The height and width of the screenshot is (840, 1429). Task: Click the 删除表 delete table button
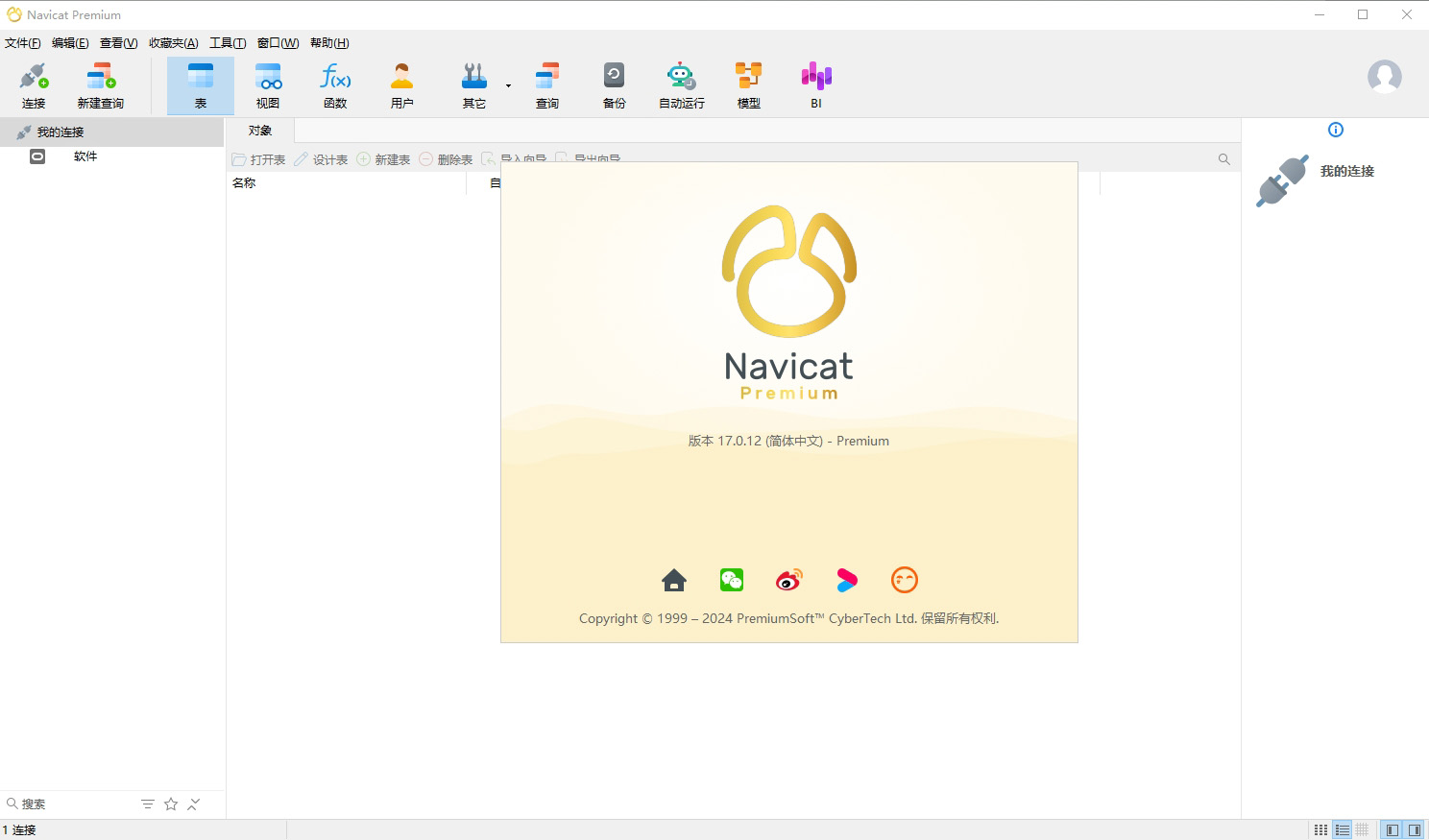446,159
